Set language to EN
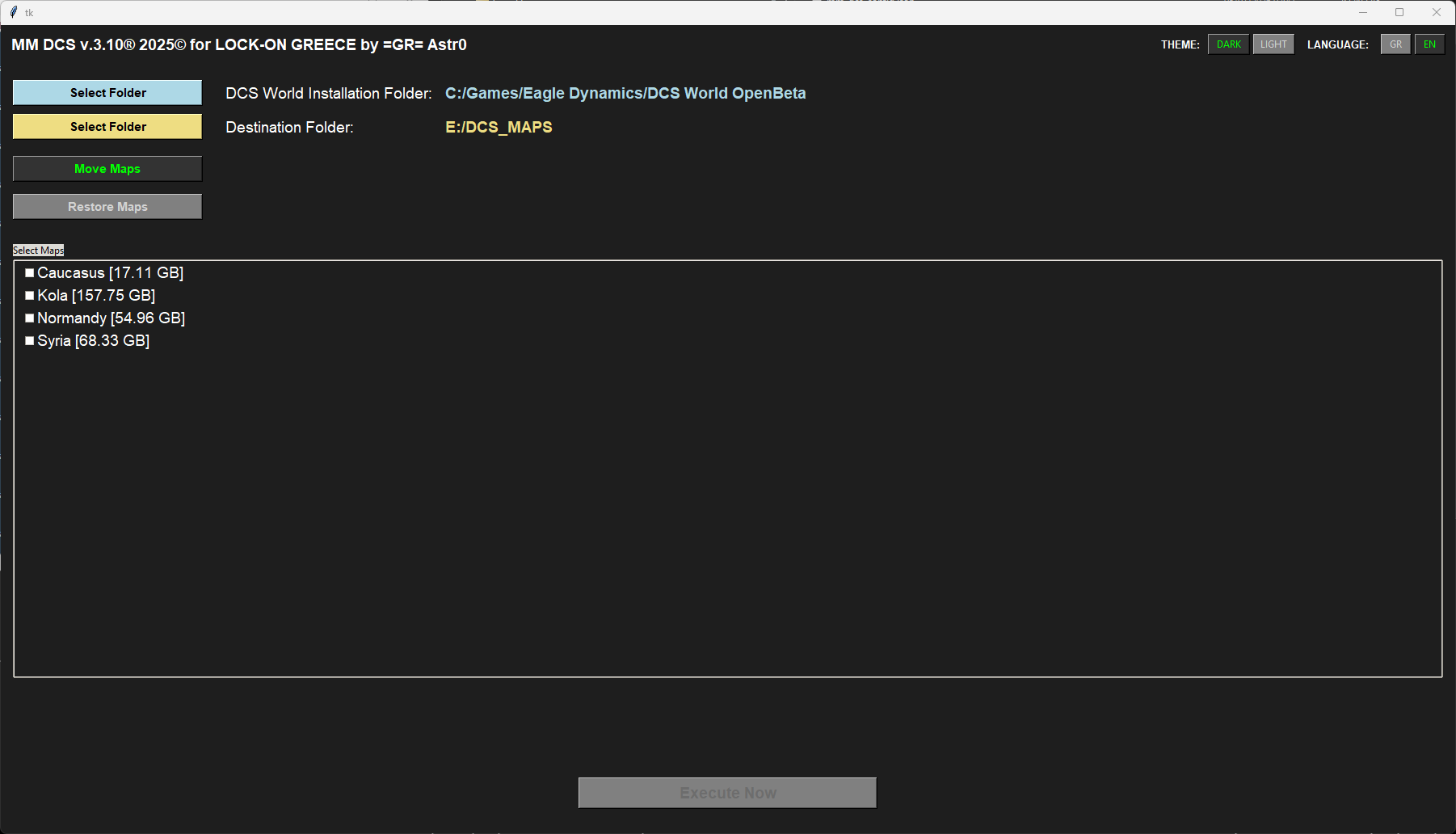The width and height of the screenshot is (1456, 834). [x=1429, y=44]
